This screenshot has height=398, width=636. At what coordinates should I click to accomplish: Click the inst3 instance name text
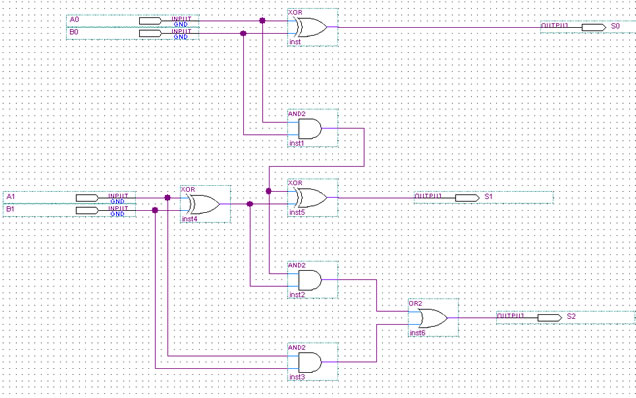[297, 377]
